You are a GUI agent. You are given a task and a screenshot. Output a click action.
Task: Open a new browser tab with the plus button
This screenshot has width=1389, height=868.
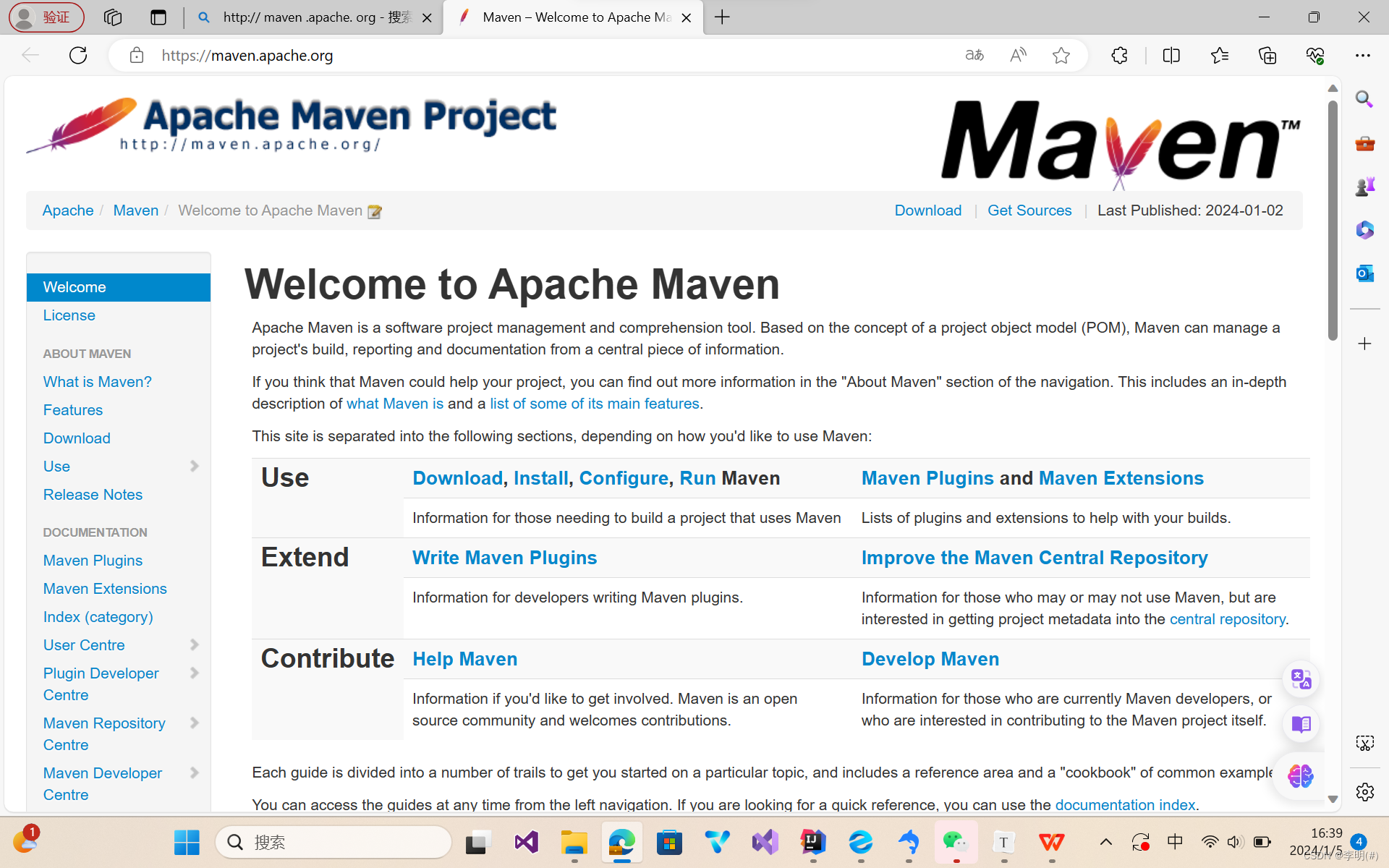[722, 17]
